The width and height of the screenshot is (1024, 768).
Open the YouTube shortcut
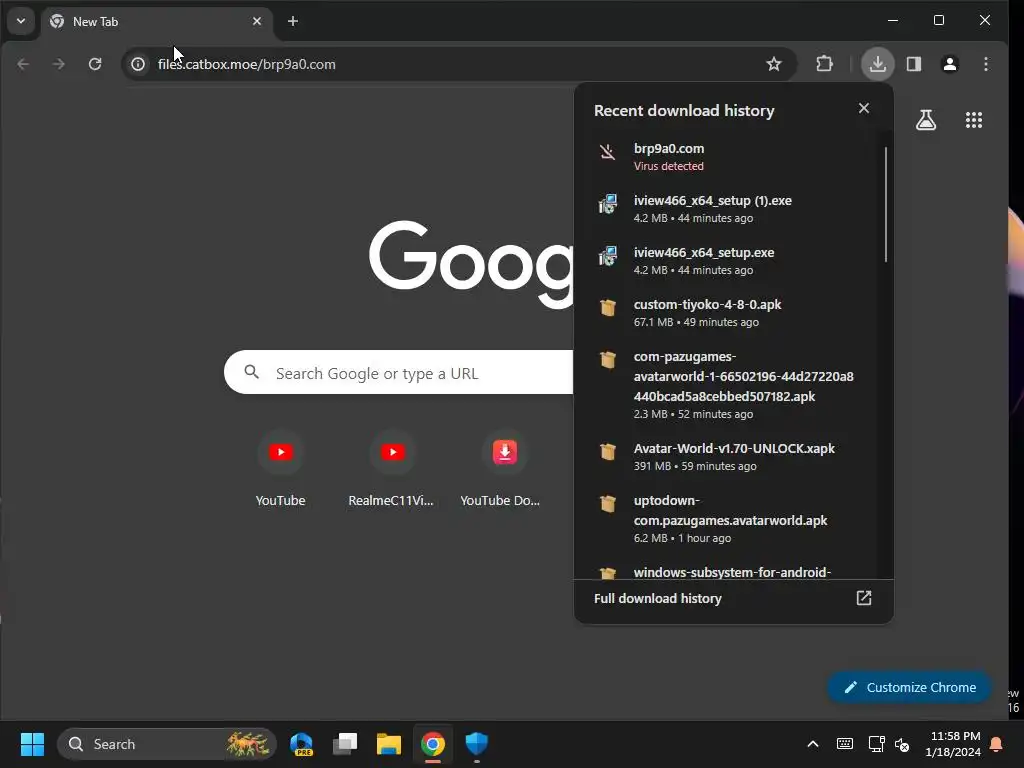tap(281, 468)
